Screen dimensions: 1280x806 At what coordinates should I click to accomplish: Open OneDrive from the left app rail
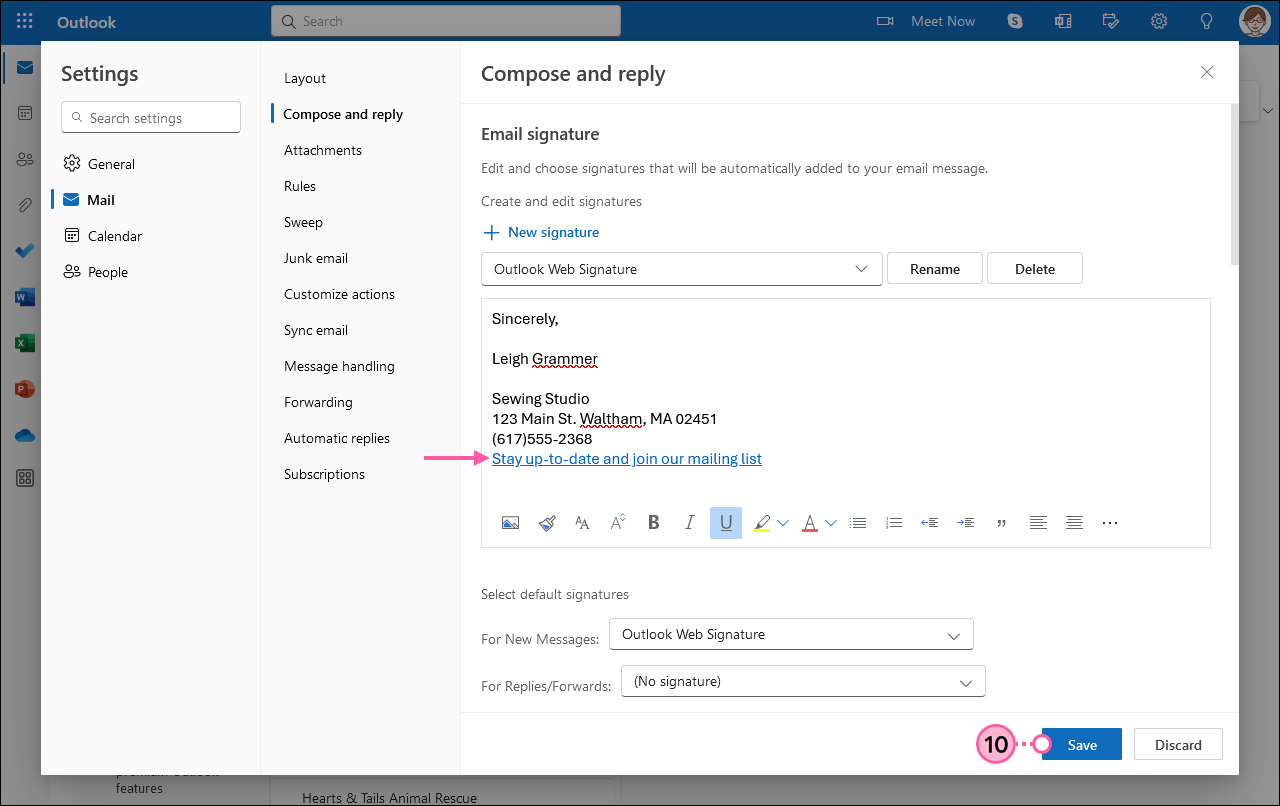click(25, 435)
